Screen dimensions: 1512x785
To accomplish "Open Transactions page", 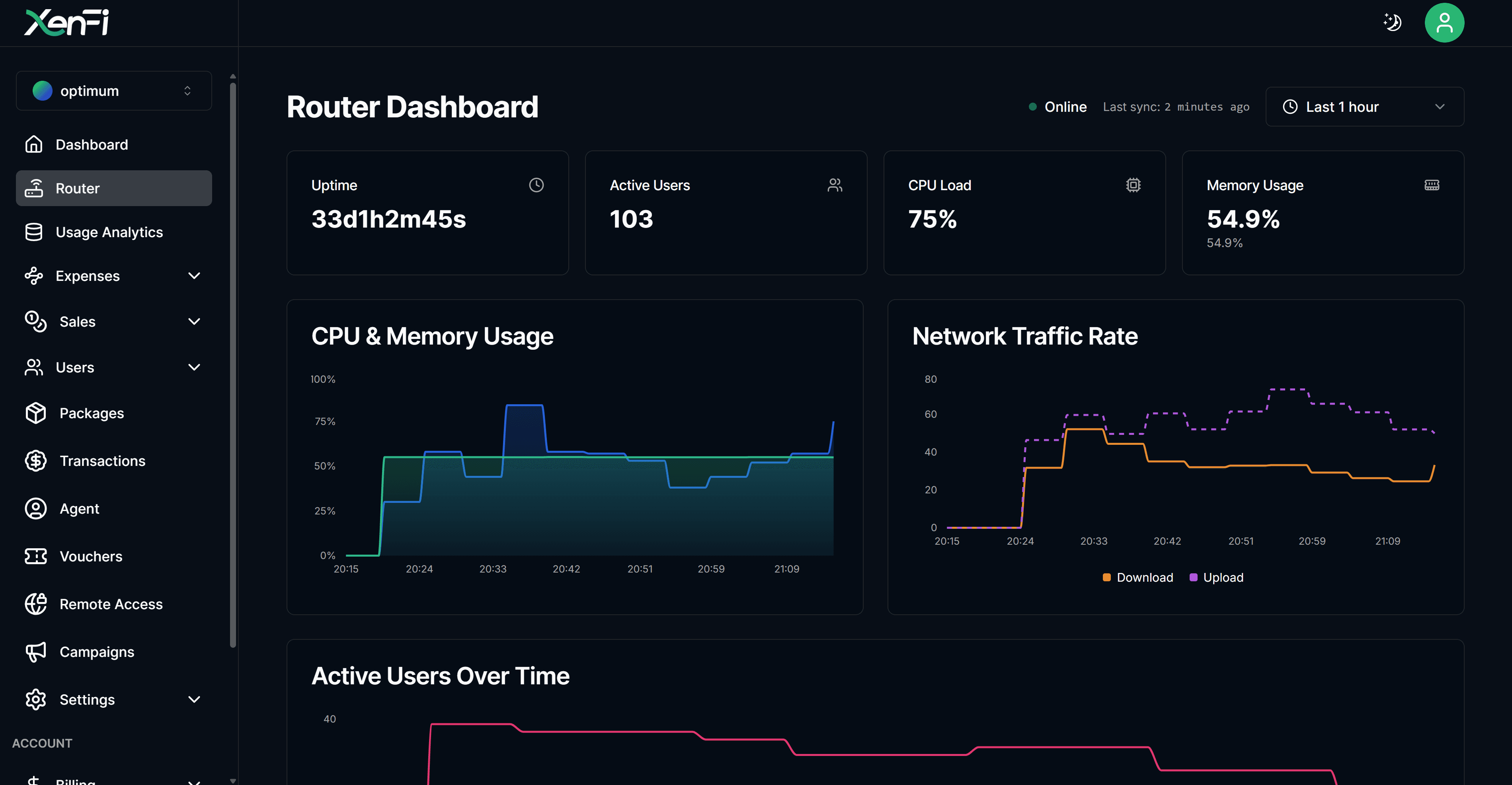I will pos(114,461).
